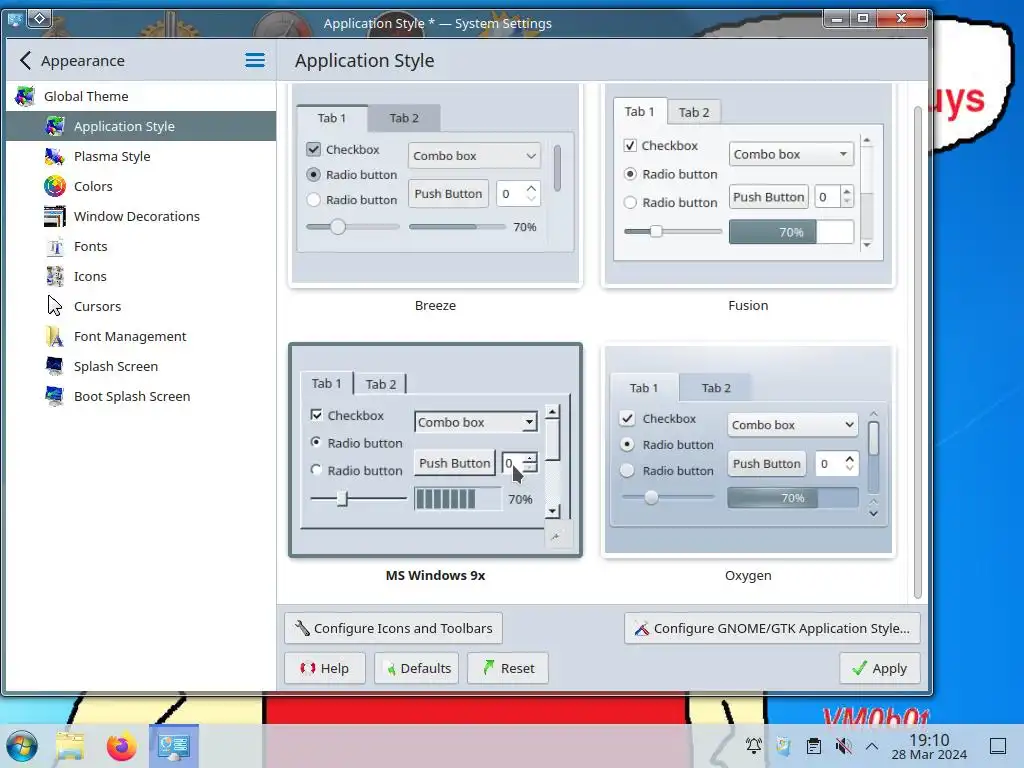
Task: Open the file manager from the taskbar
Action: pyautogui.click(x=71, y=746)
